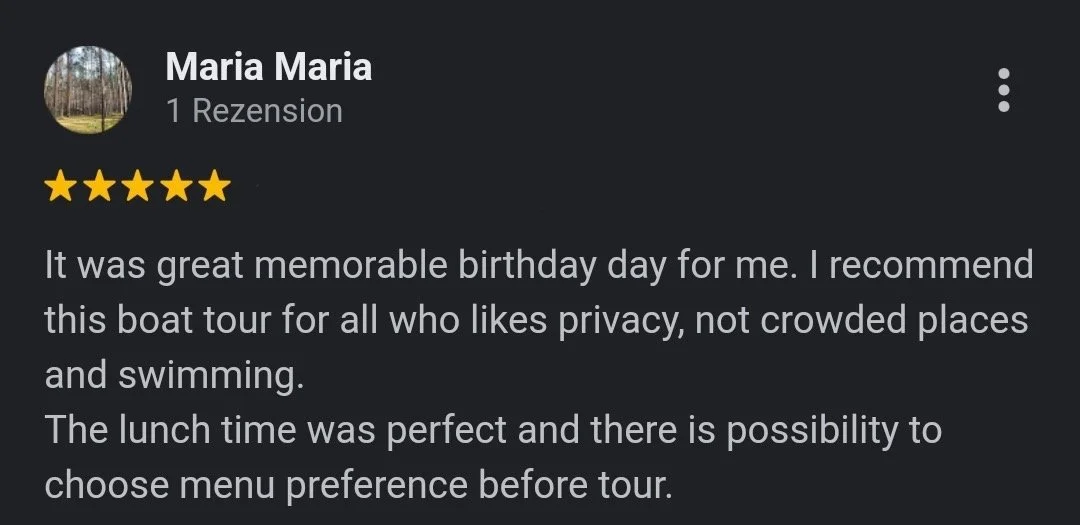
Task: Click the review line starting "The lunch time"
Action: point(492,430)
